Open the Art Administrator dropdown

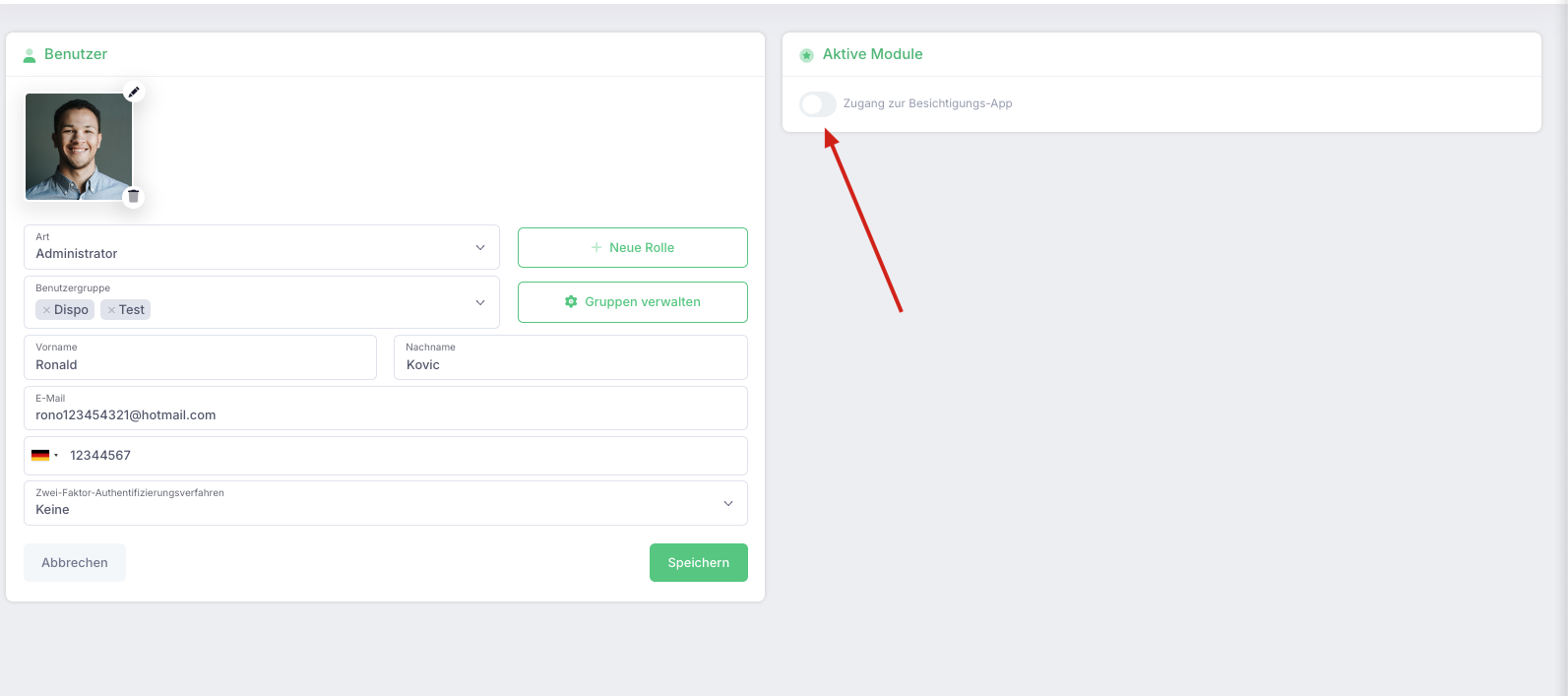pyautogui.click(x=262, y=247)
